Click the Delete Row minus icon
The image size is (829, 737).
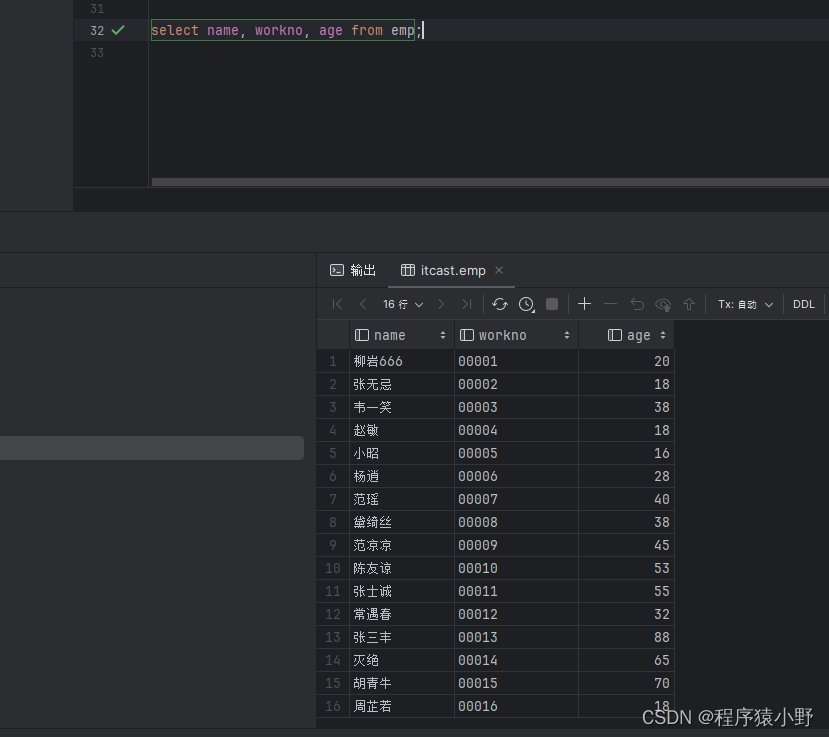click(x=610, y=304)
